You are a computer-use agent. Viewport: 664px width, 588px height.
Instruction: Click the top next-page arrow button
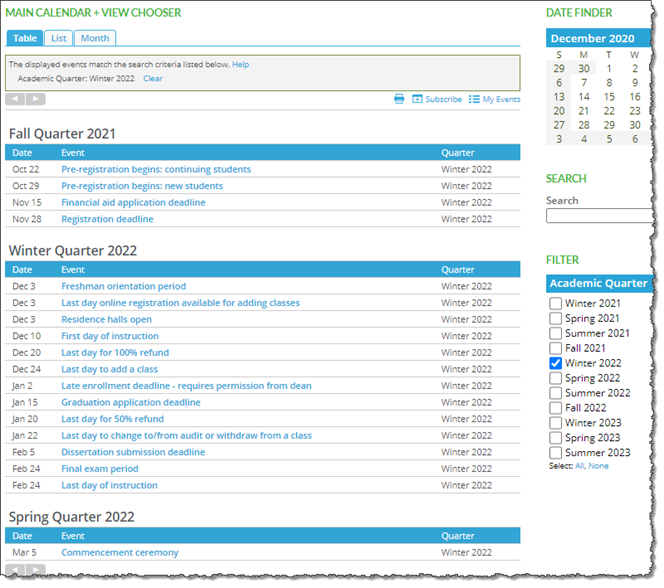[x=36, y=99]
